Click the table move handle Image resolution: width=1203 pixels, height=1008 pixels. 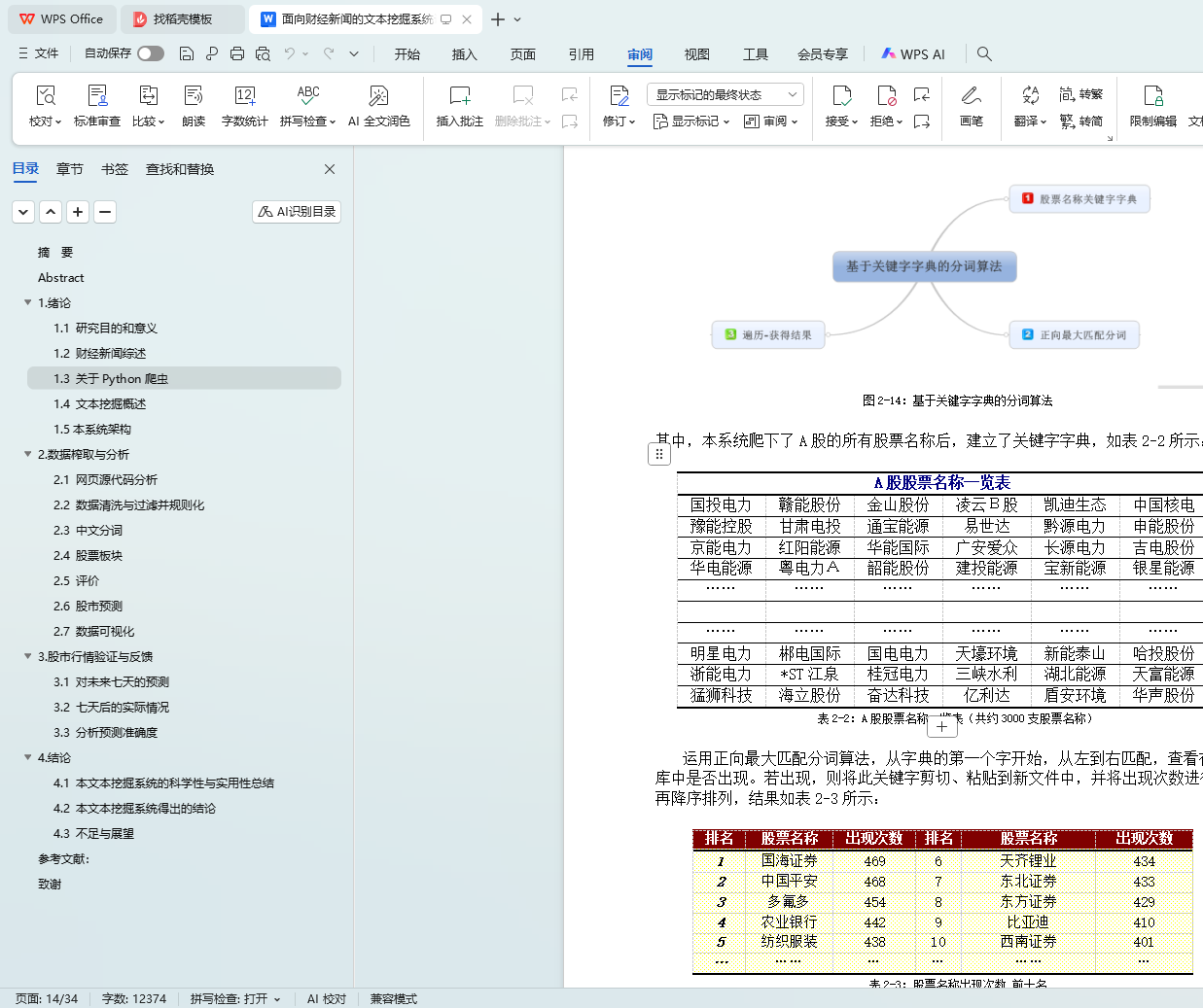659,454
